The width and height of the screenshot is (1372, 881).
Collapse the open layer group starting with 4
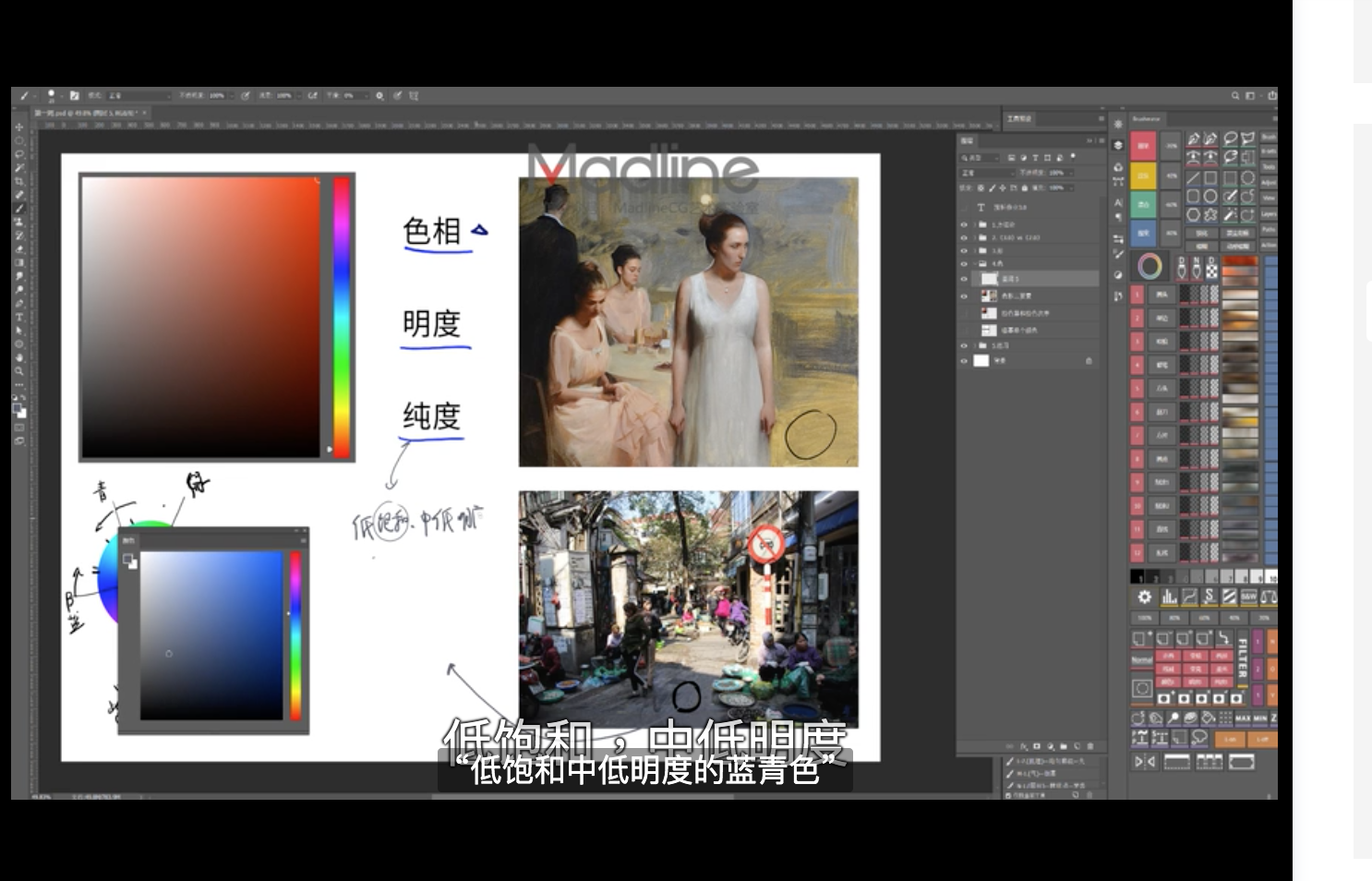[975, 264]
